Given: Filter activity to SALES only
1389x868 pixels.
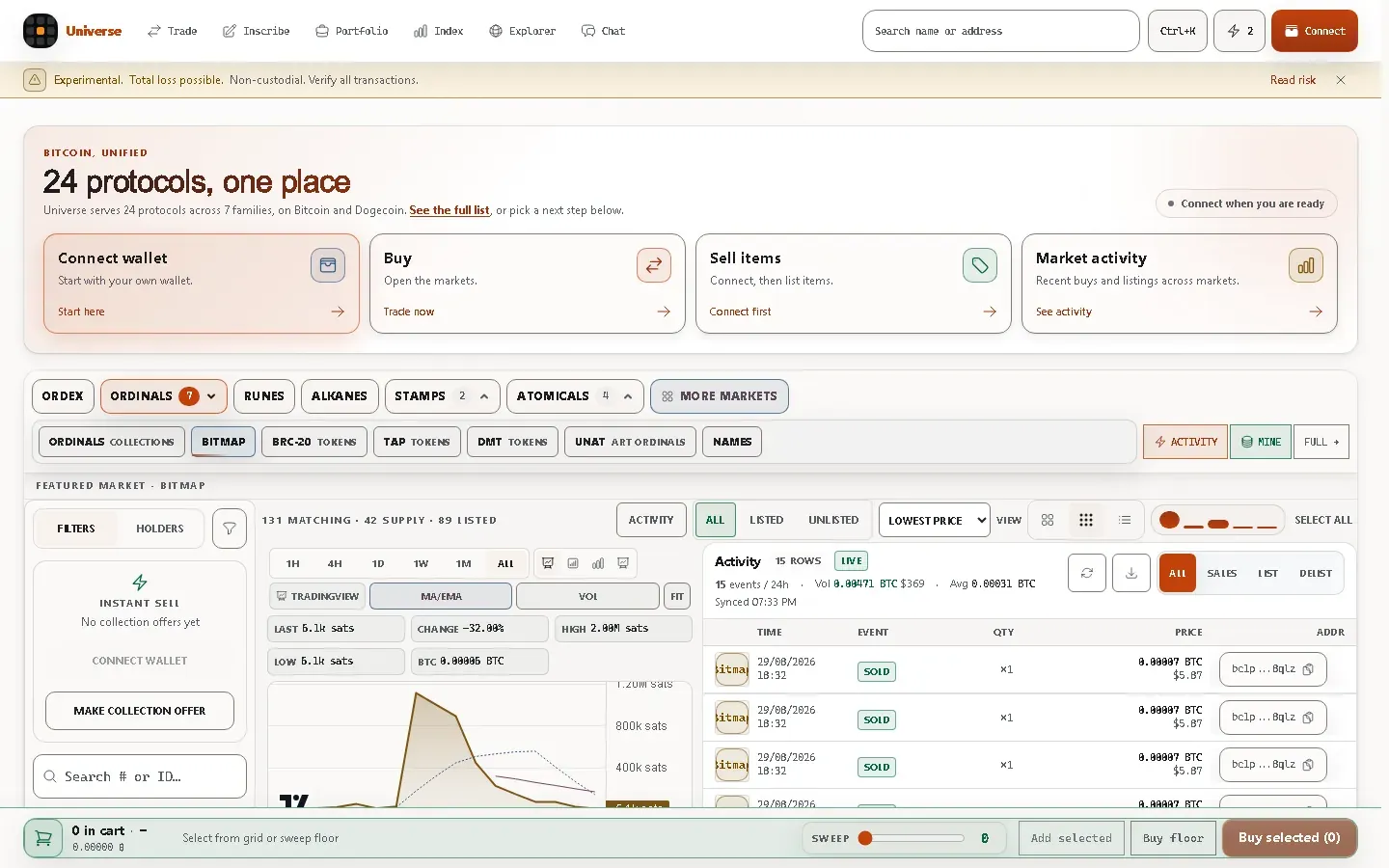Looking at the screenshot, I should (x=1222, y=573).
